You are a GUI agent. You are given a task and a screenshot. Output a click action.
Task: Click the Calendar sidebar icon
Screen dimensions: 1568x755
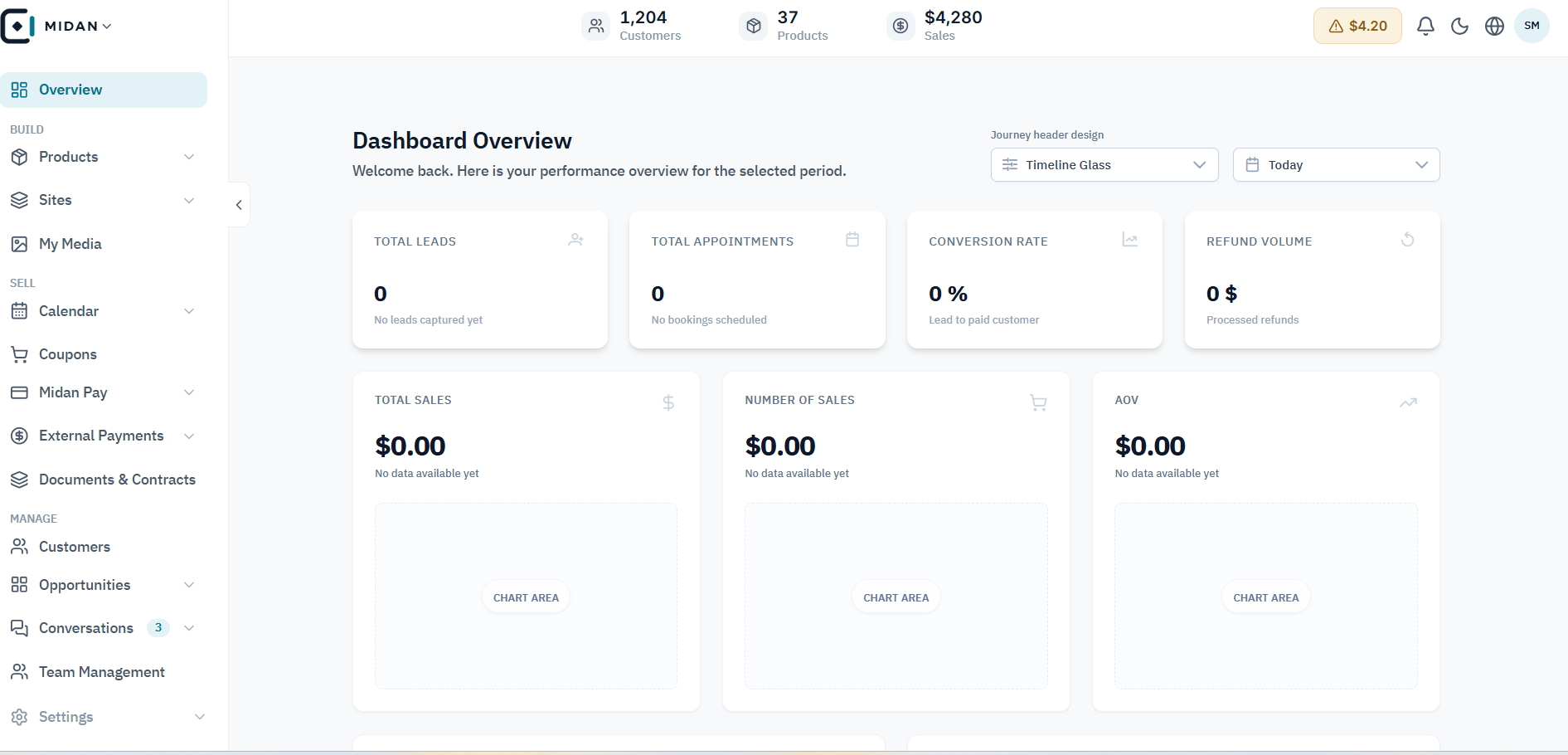[19, 311]
